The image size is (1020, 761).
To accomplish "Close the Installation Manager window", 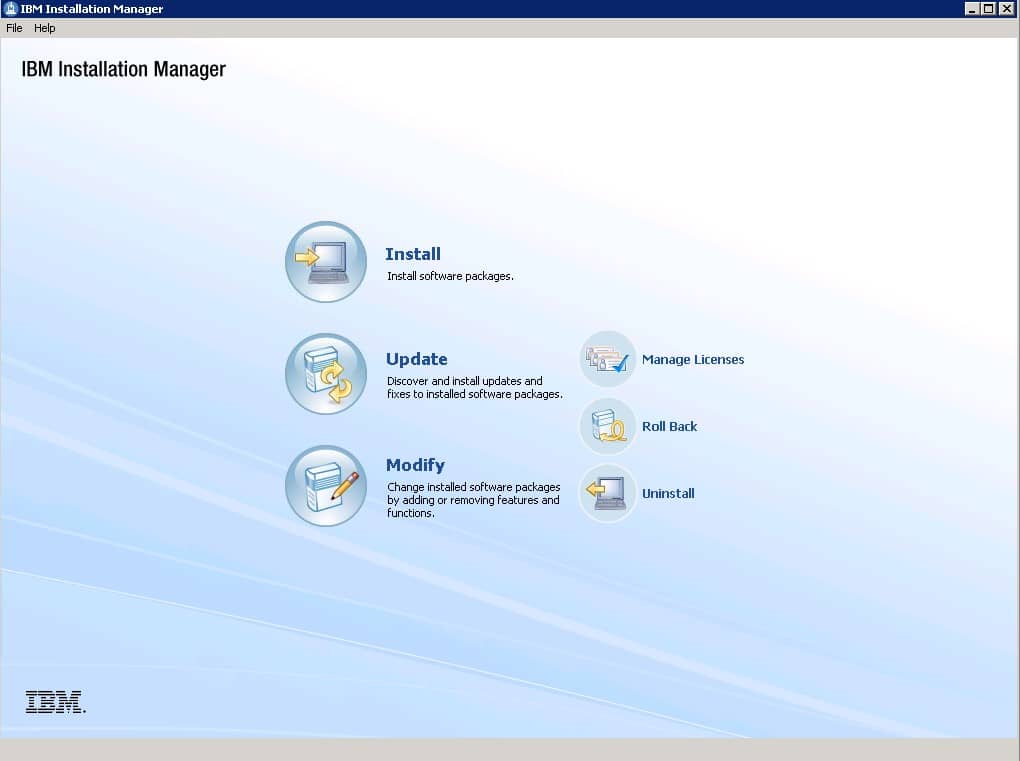I will pyautogui.click(x=1006, y=8).
